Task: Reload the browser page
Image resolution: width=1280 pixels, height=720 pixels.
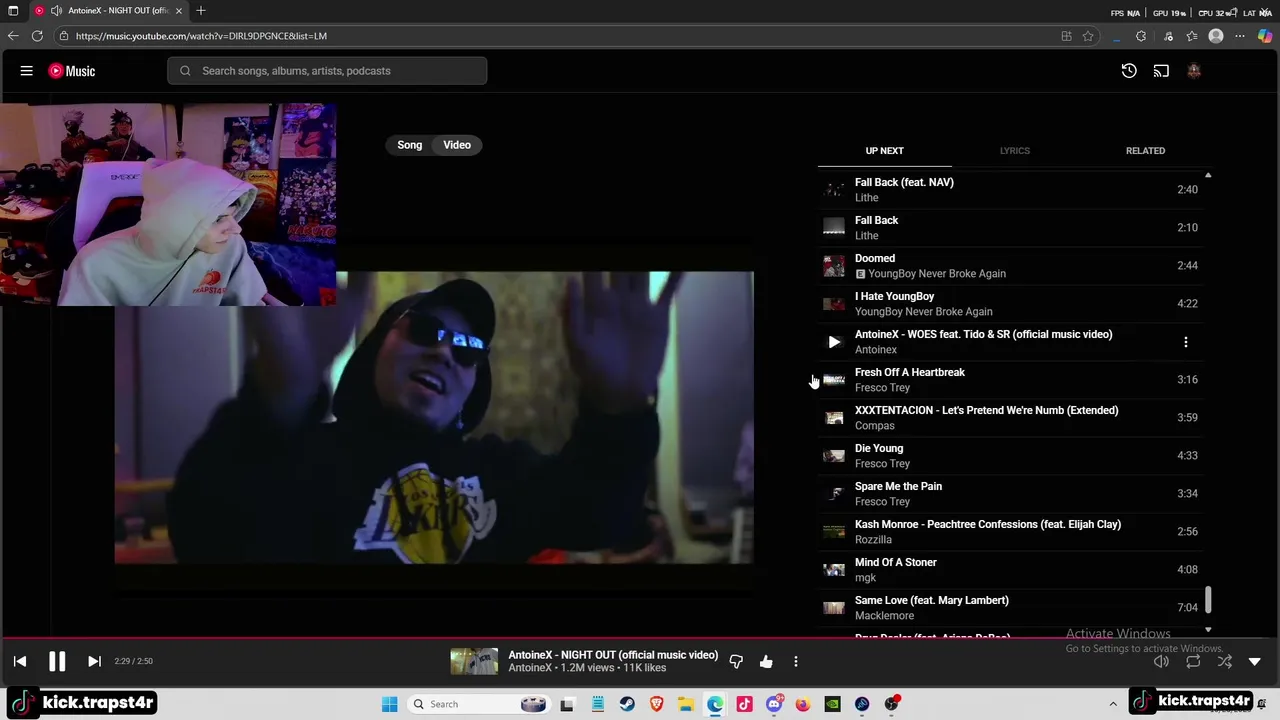Action: (x=37, y=36)
